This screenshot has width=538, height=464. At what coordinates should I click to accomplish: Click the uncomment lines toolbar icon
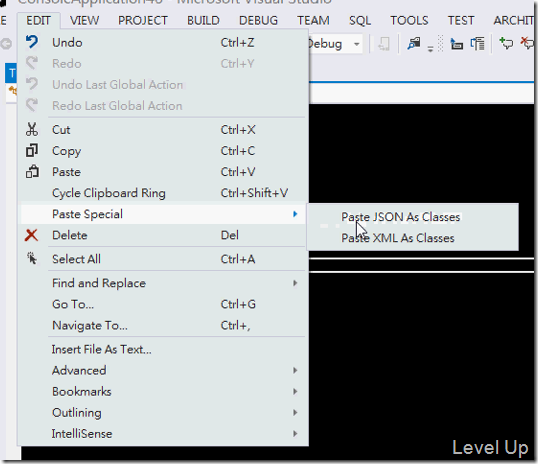[528, 44]
